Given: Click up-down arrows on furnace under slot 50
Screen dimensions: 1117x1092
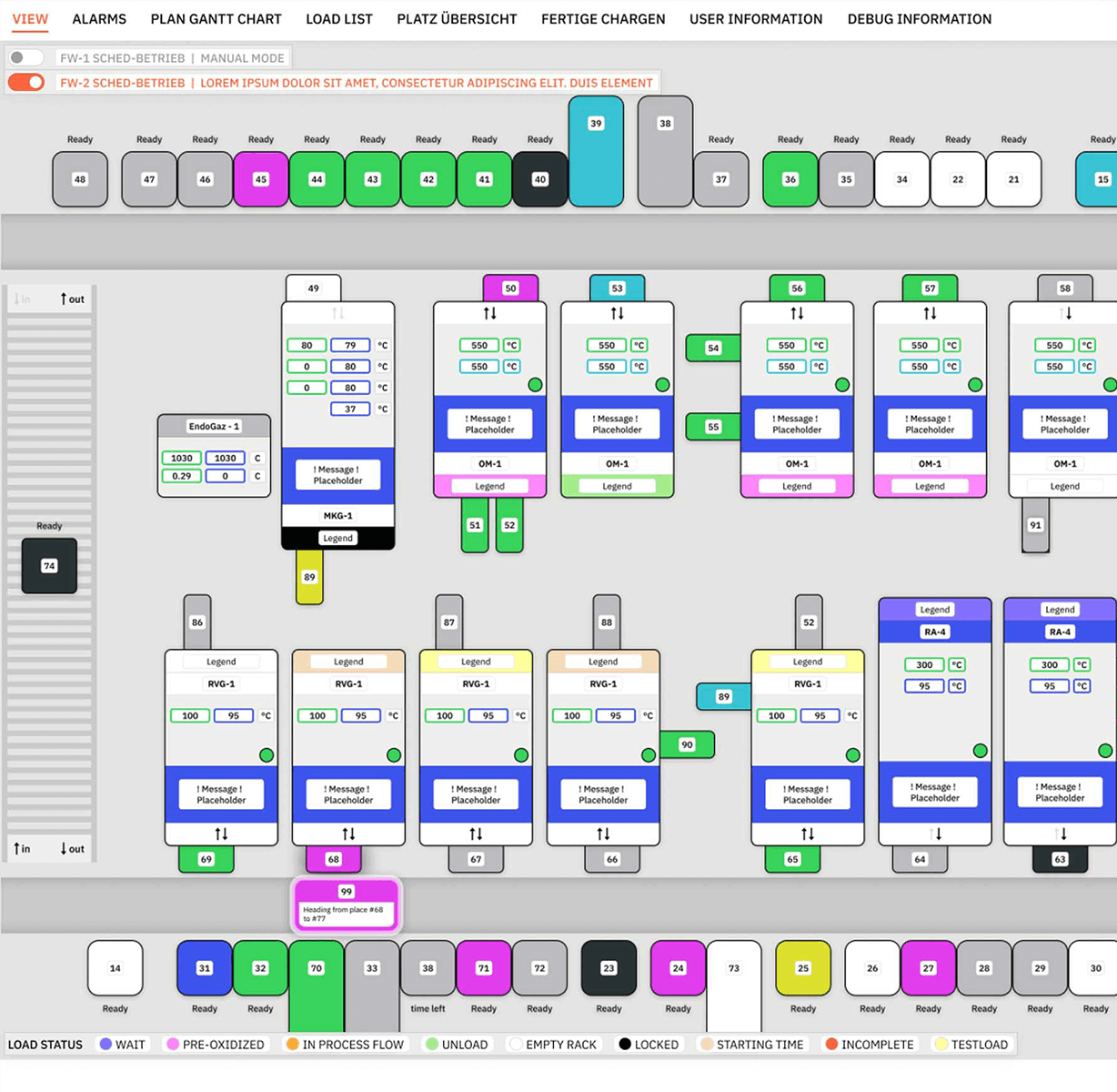Looking at the screenshot, I should (x=489, y=313).
